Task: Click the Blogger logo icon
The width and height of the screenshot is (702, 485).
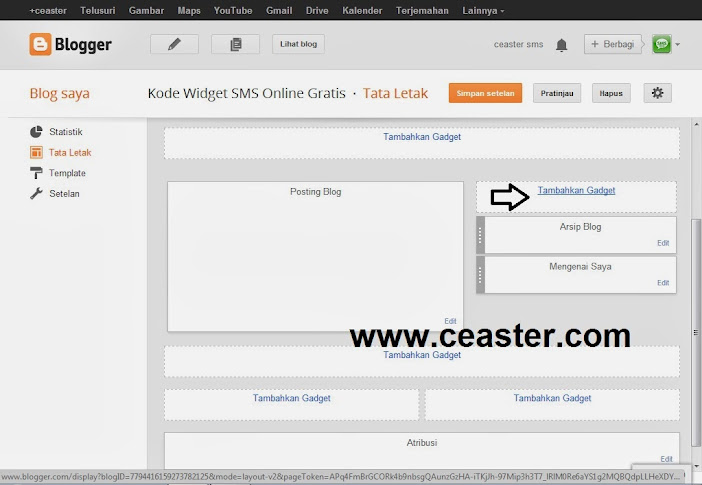Action: [40, 44]
